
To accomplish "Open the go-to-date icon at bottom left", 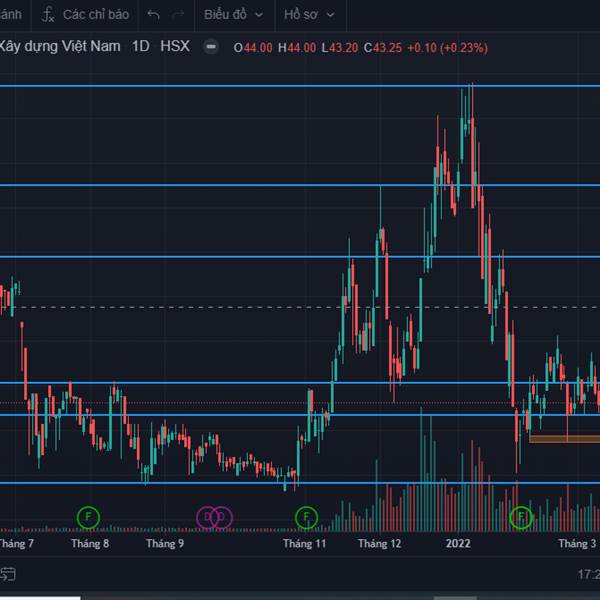I will 8,574.
